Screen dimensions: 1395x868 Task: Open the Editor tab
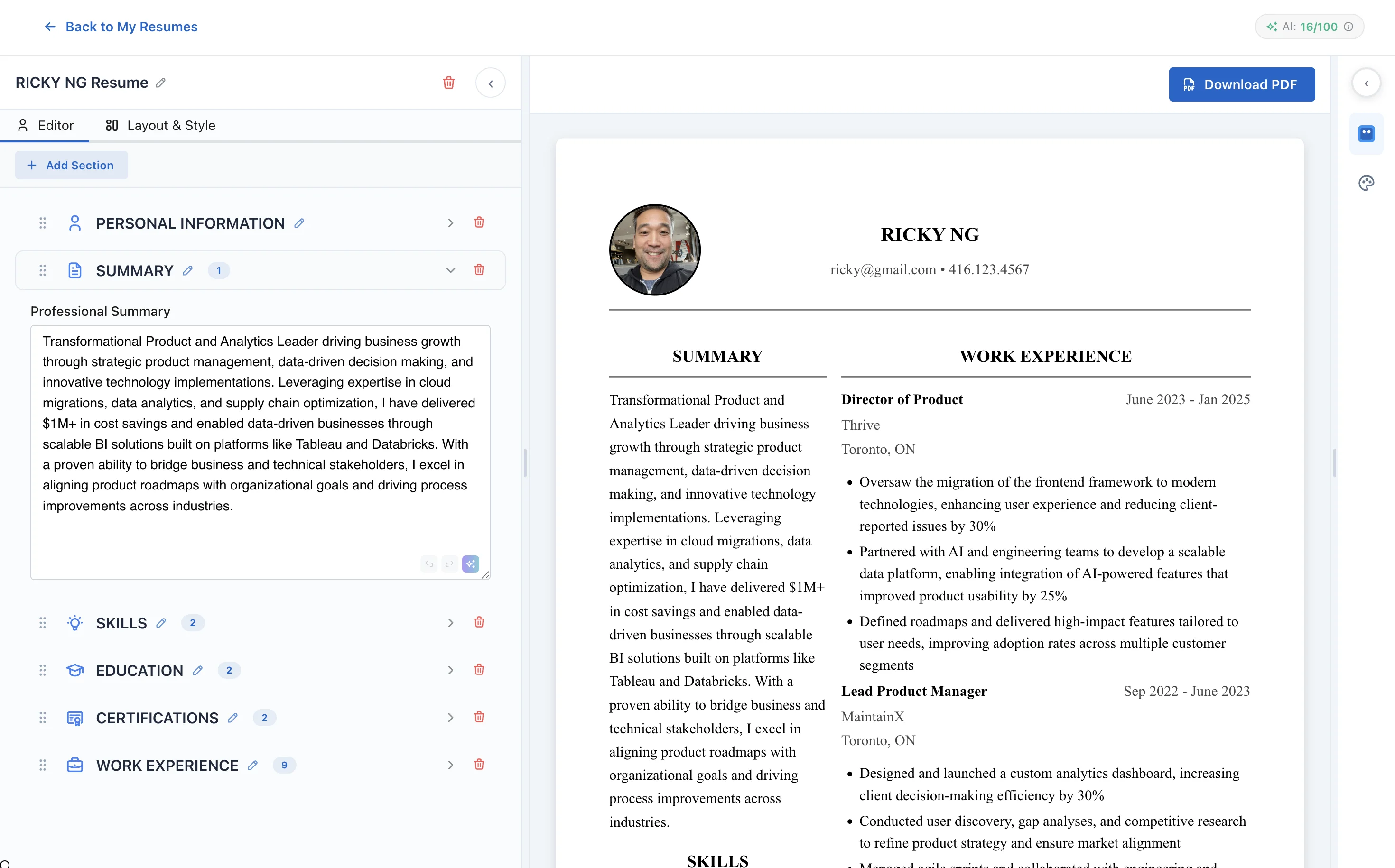click(x=46, y=125)
